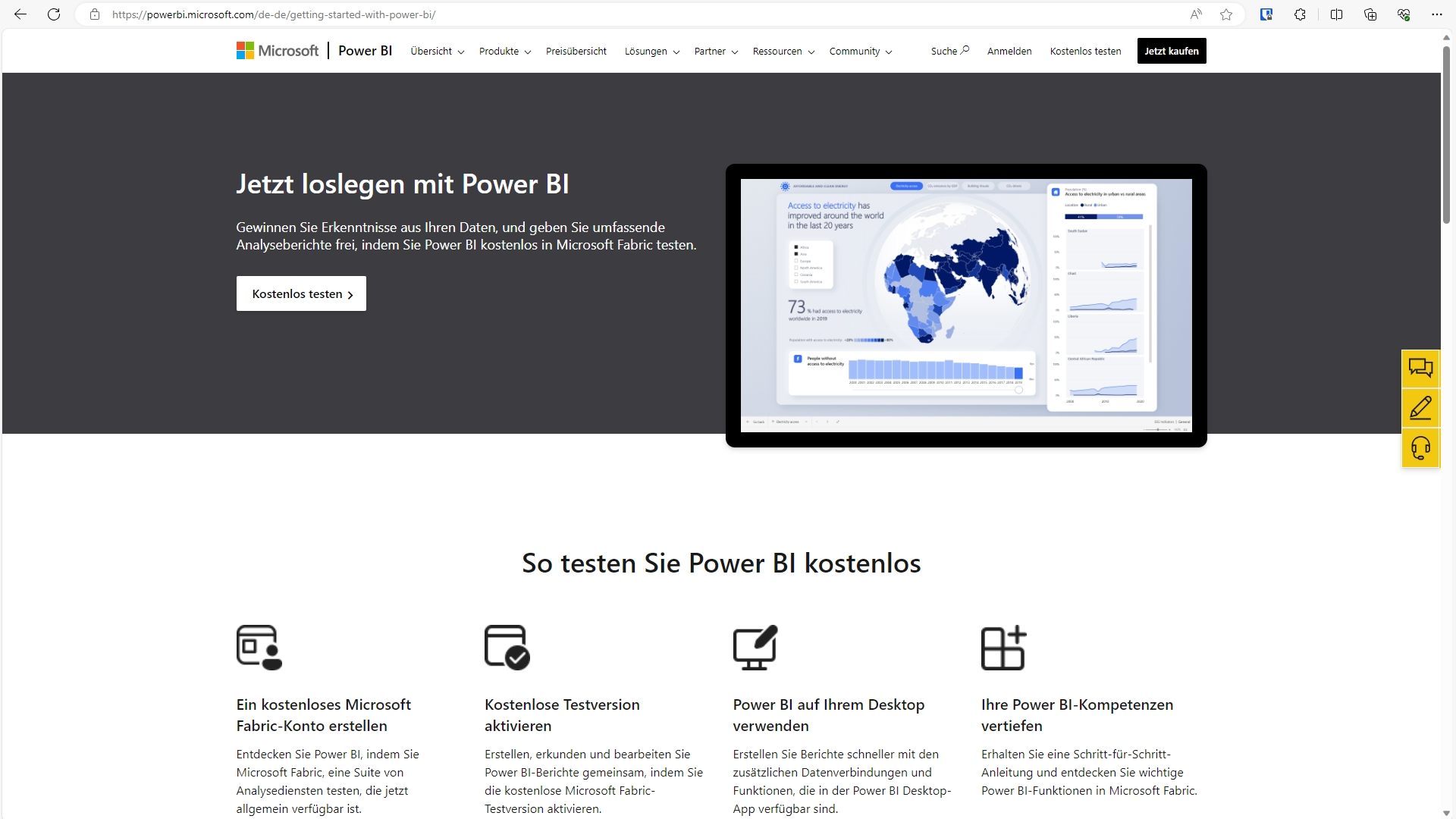
Task: Open the Collections icon in toolbar
Action: pos(1370,14)
